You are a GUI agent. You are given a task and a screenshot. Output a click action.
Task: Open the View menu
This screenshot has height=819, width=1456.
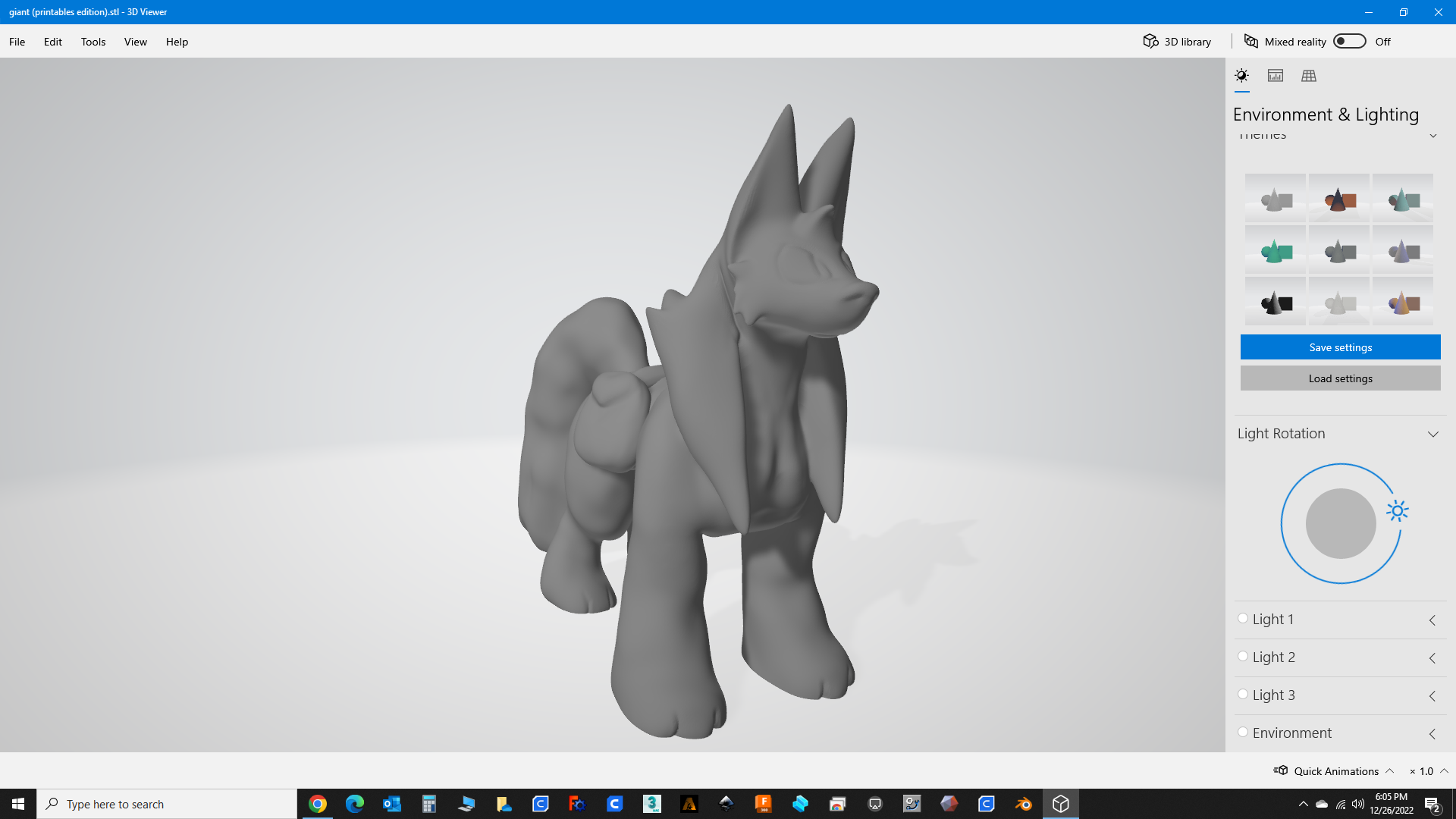pyautogui.click(x=136, y=42)
